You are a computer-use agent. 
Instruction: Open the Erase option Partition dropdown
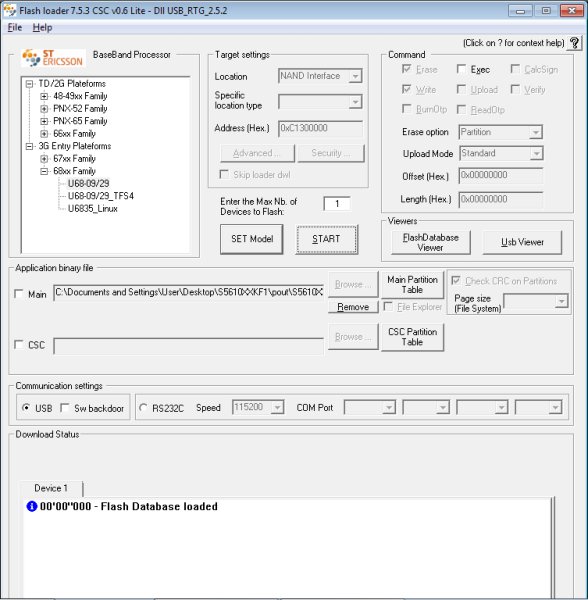pos(500,132)
